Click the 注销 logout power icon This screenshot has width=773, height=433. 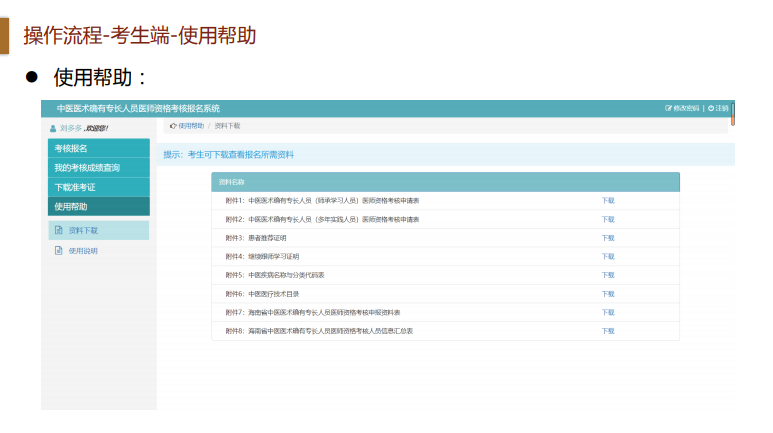pyautogui.click(x=711, y=108)
